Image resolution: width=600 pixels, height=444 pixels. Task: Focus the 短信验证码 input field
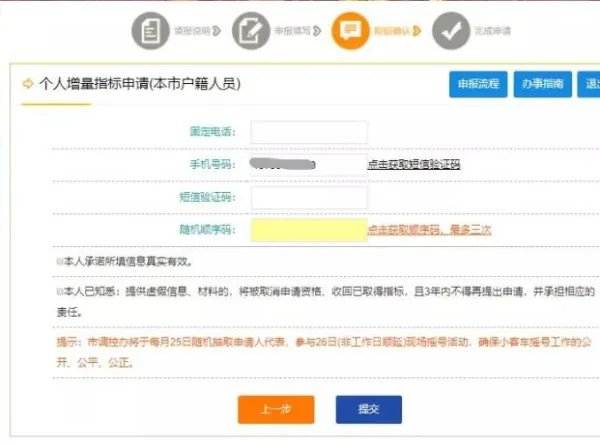click(x=309, y=198)
